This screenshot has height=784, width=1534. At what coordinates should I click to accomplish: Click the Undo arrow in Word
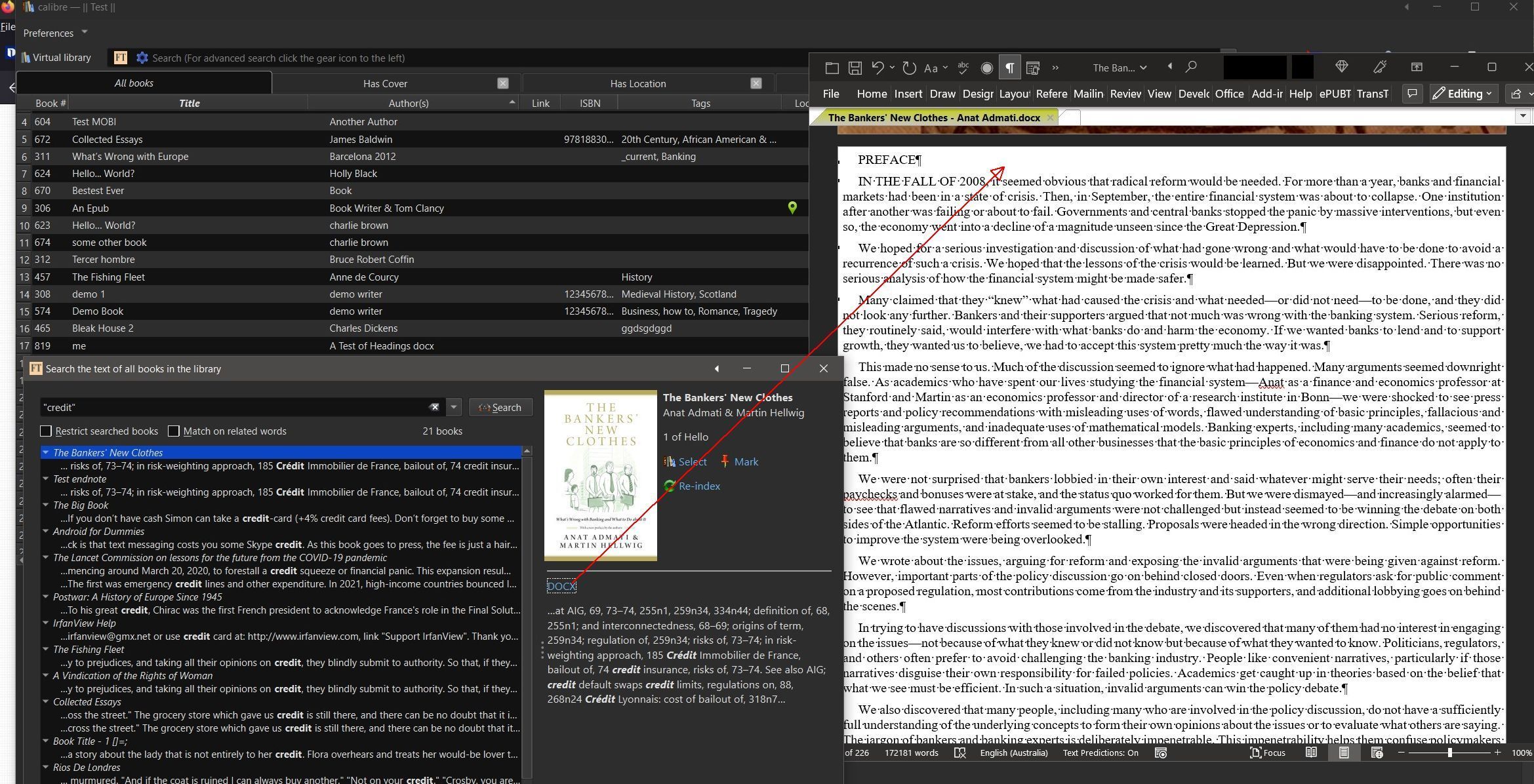coord(878,68)
